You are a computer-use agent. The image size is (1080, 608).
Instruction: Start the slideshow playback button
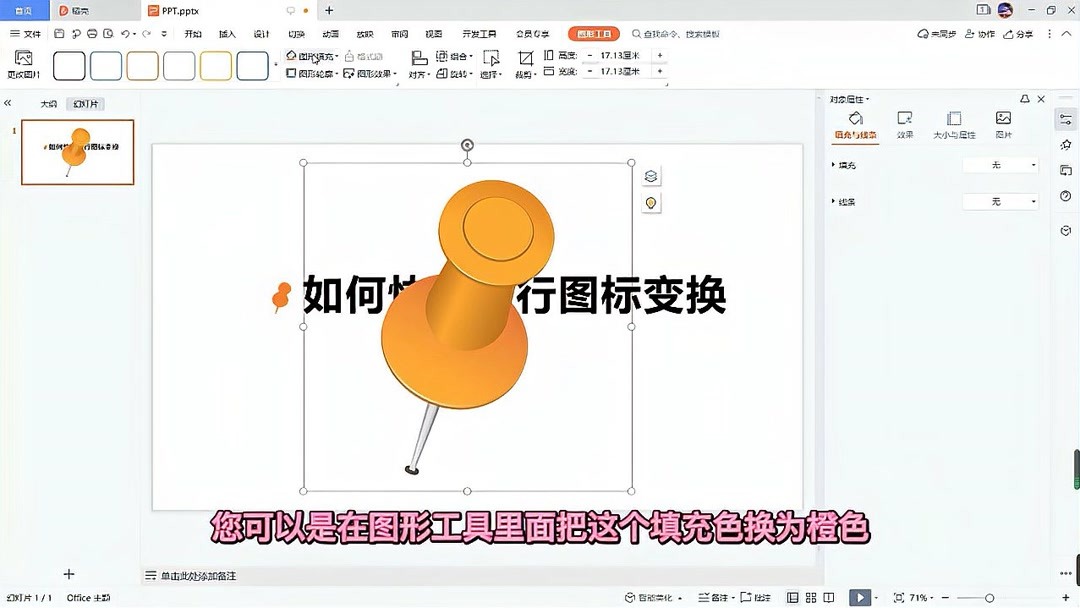point(860,596)
